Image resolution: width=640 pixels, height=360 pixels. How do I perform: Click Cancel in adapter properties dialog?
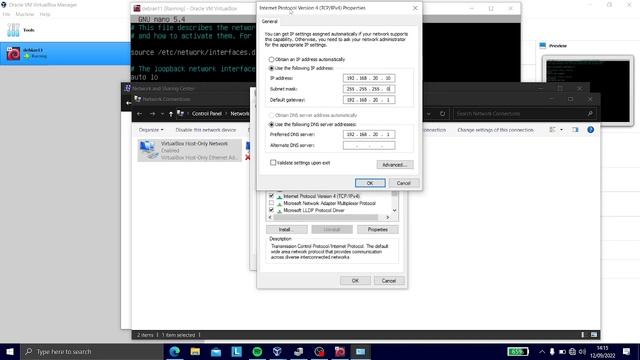tap(389, 281)
